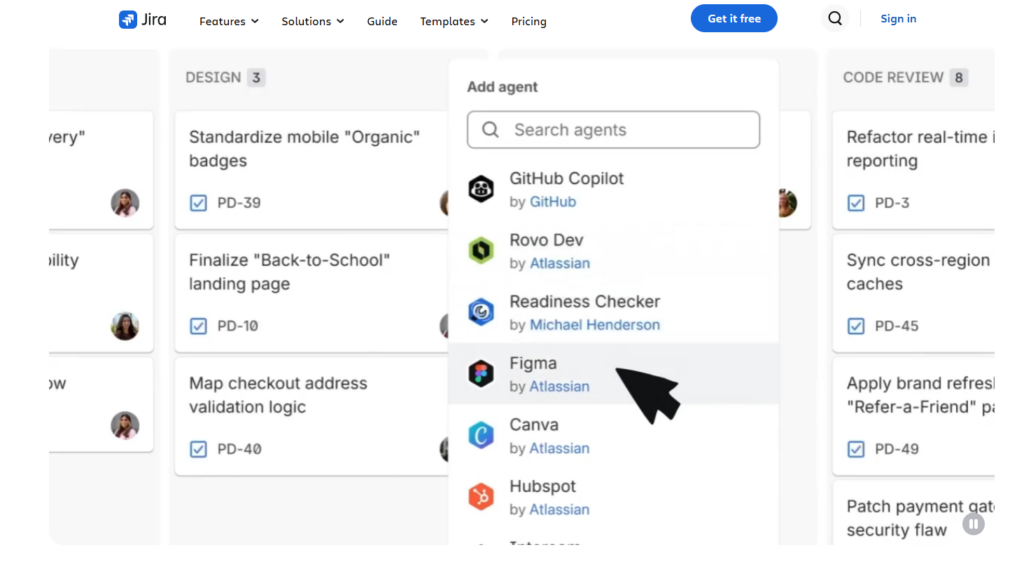
Task: Open Atlassian link under Figma
Action: coord(560,386)
